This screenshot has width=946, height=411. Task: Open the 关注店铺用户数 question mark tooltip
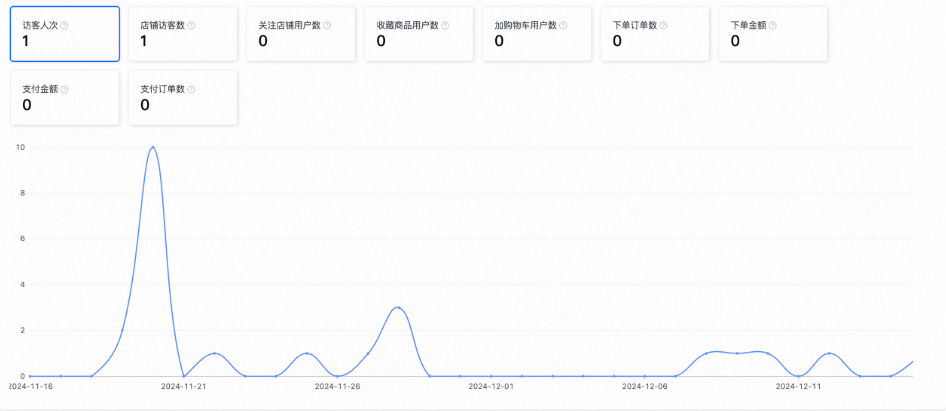tap(327, 25)
